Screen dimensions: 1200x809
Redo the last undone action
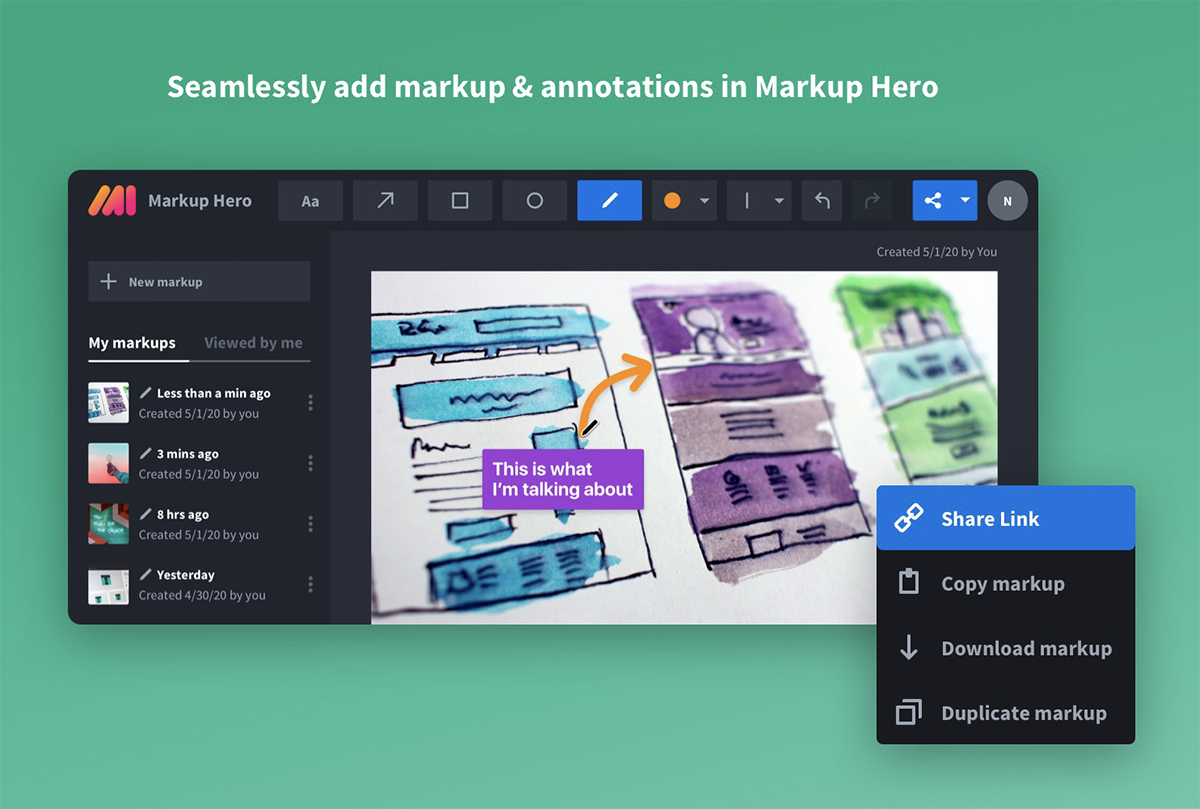[x=872, y=200]
